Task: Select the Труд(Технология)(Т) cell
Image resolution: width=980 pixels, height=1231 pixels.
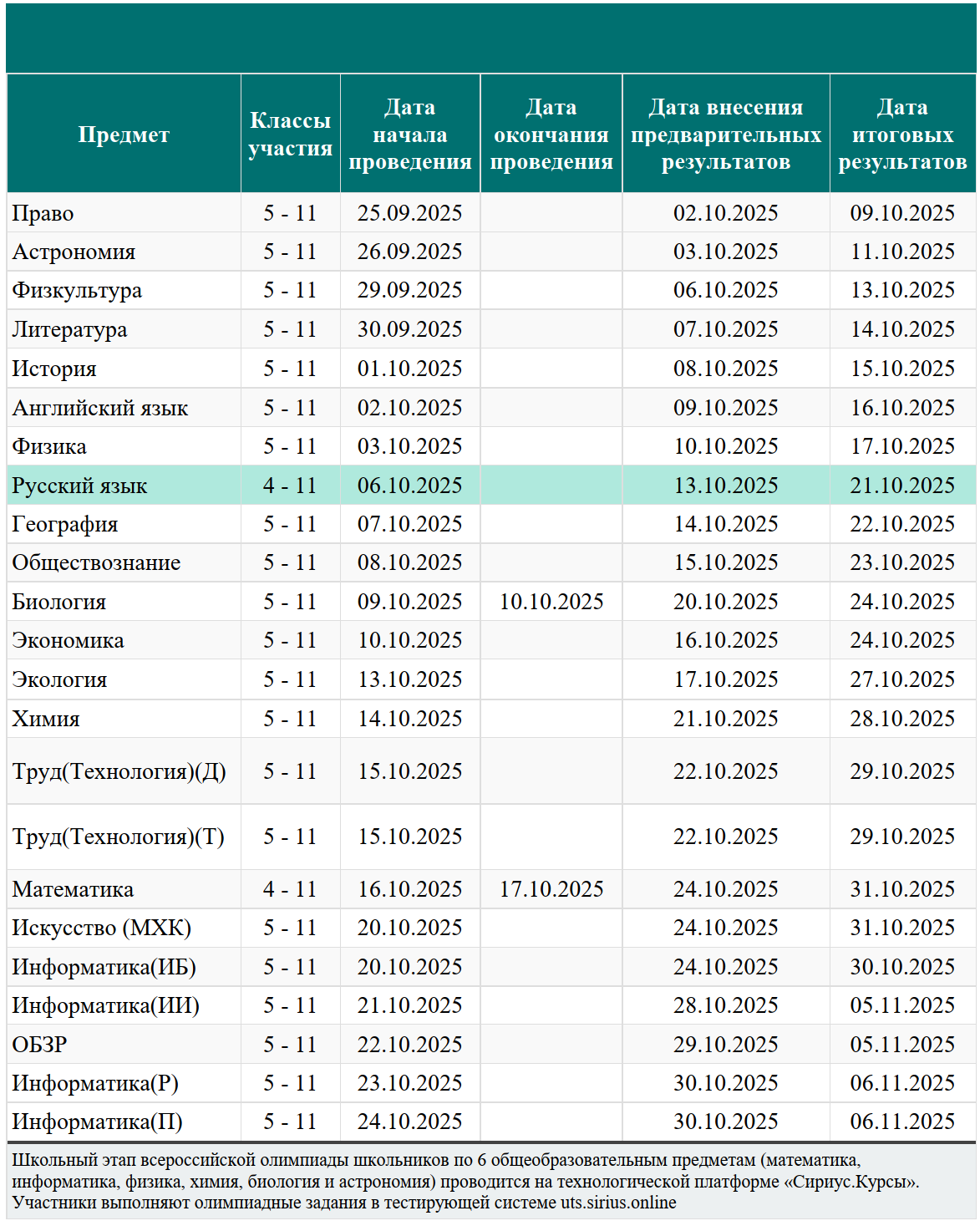Action: (124, 837)
